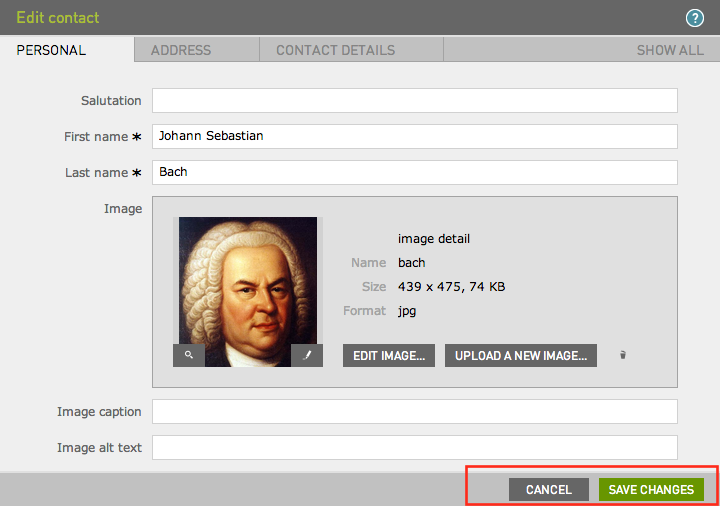Click the CANCEL button
The image size is (720, 506).
coord(548,489)
